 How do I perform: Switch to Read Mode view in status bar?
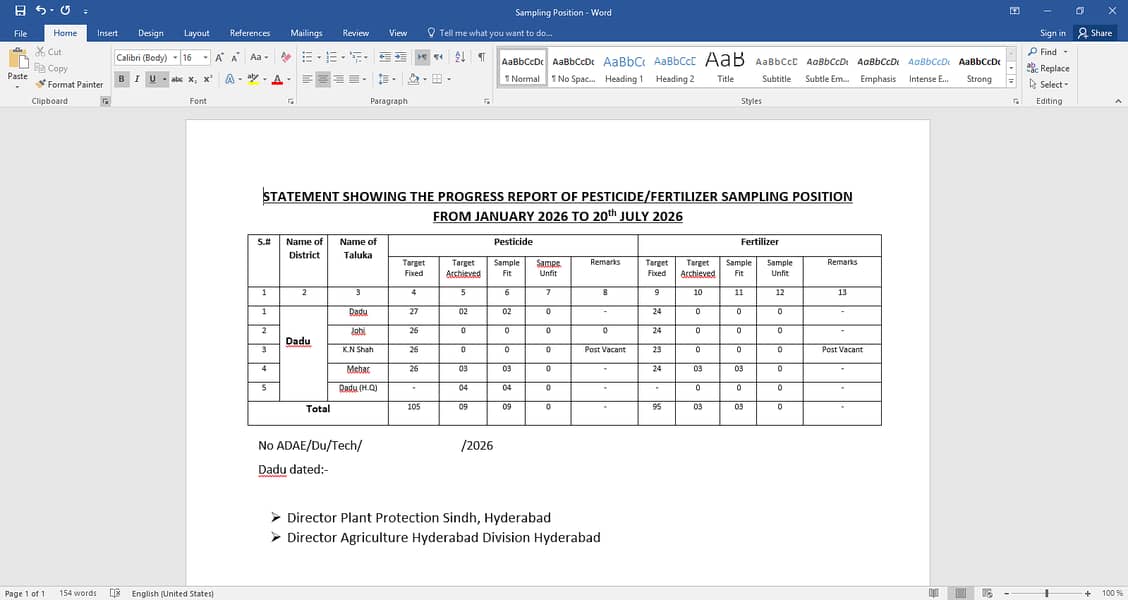pos(934,593)
